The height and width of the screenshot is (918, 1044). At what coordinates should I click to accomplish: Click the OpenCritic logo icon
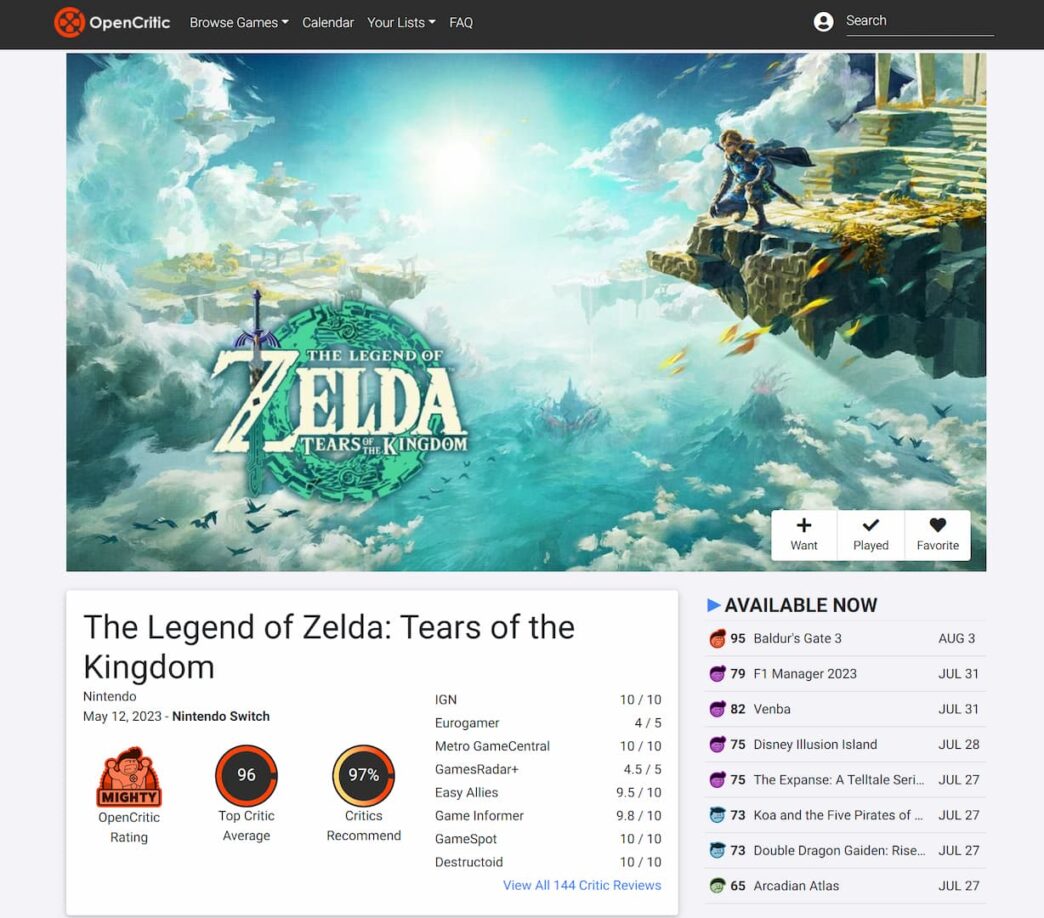69,22
